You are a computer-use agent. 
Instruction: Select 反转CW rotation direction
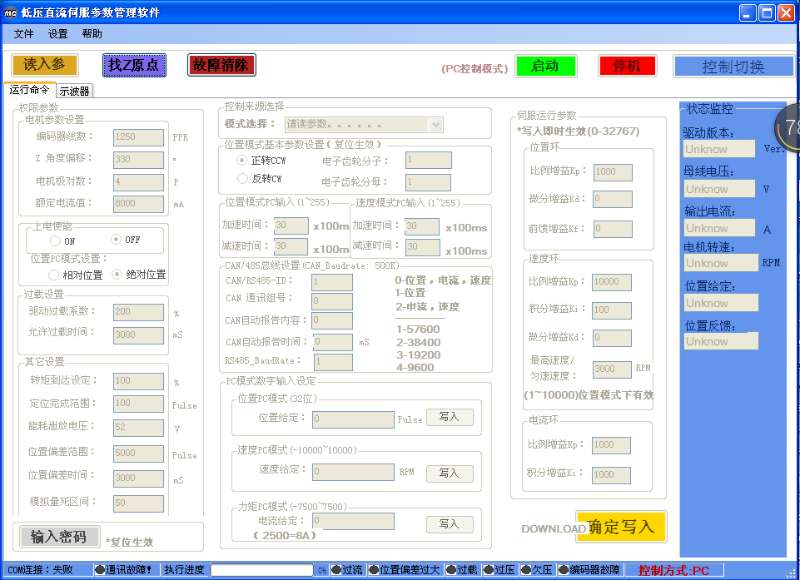(242, 179)
